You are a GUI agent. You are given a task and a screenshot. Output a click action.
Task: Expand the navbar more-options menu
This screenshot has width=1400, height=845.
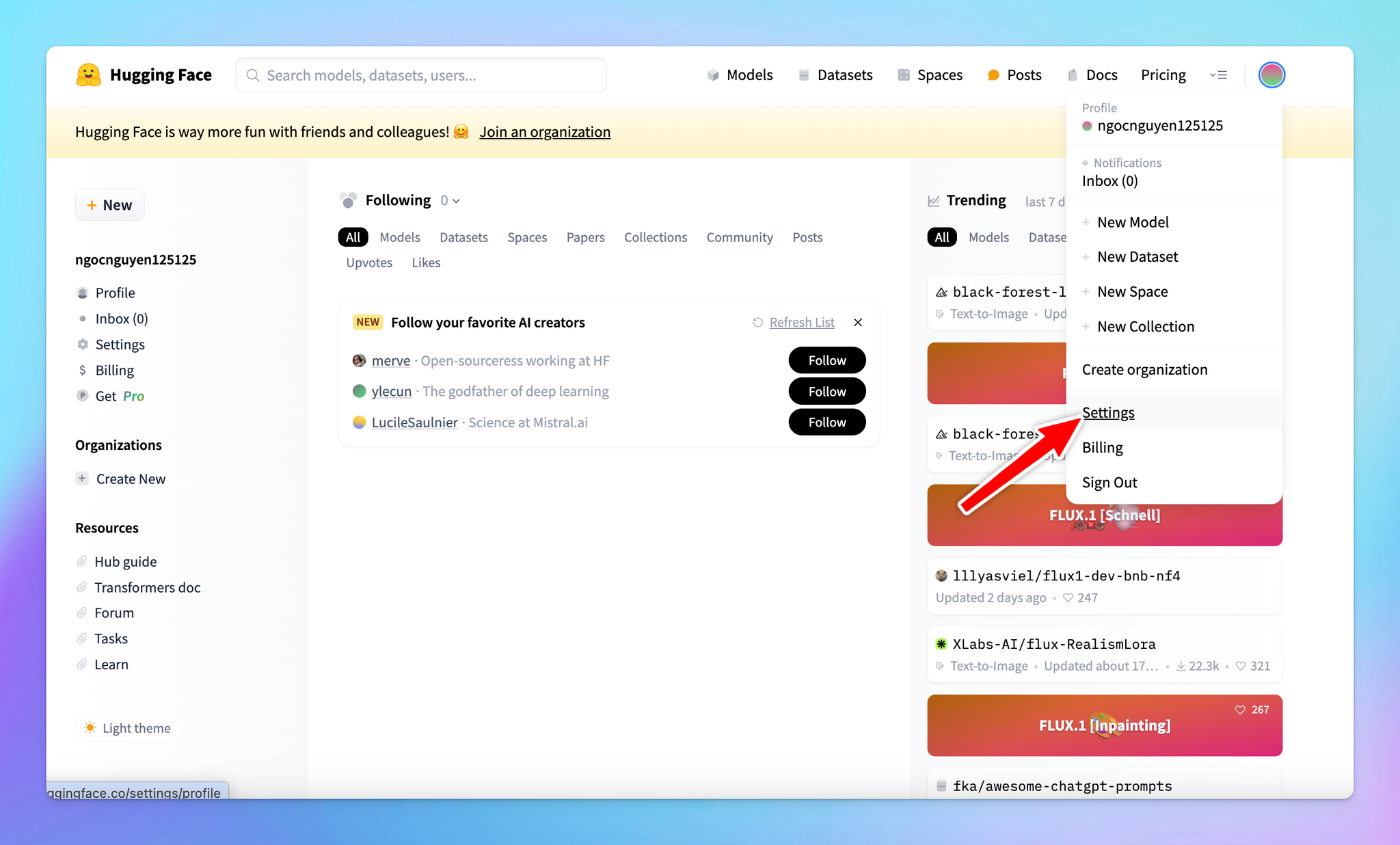coord(1218,75)
